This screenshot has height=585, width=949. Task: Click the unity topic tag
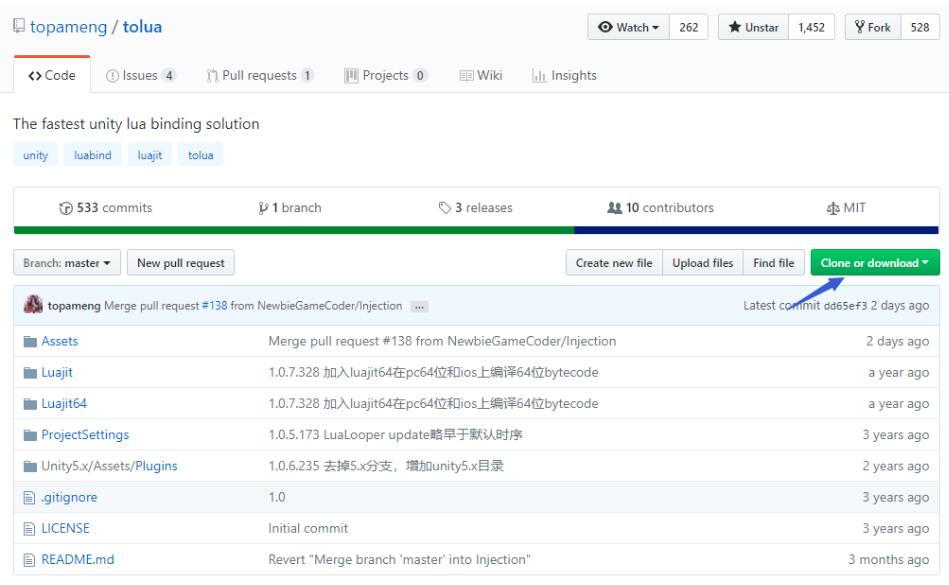[35, 155]
